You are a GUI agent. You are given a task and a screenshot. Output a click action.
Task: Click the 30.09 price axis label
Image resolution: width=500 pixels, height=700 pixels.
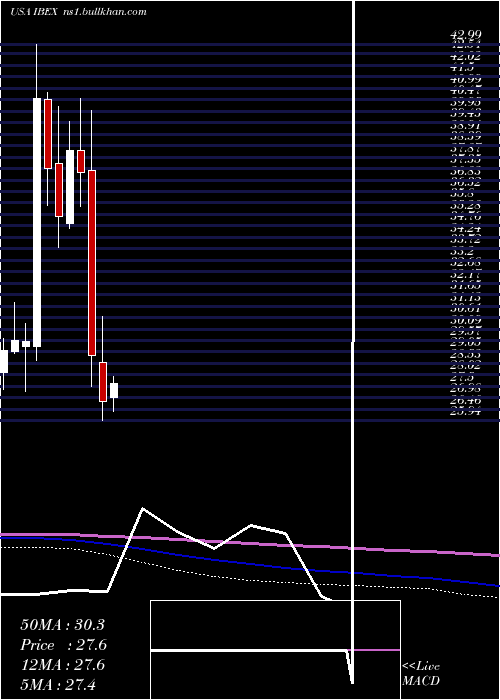[x=466, y=321]
